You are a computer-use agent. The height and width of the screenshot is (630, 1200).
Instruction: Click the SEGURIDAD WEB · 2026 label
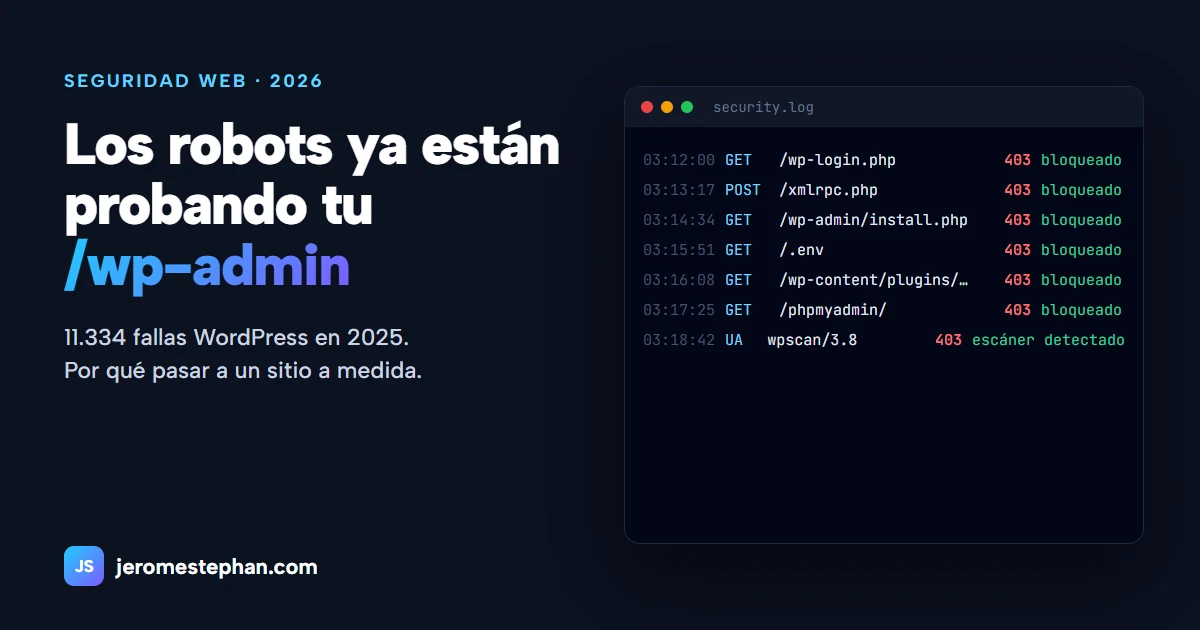coord(193,81)
